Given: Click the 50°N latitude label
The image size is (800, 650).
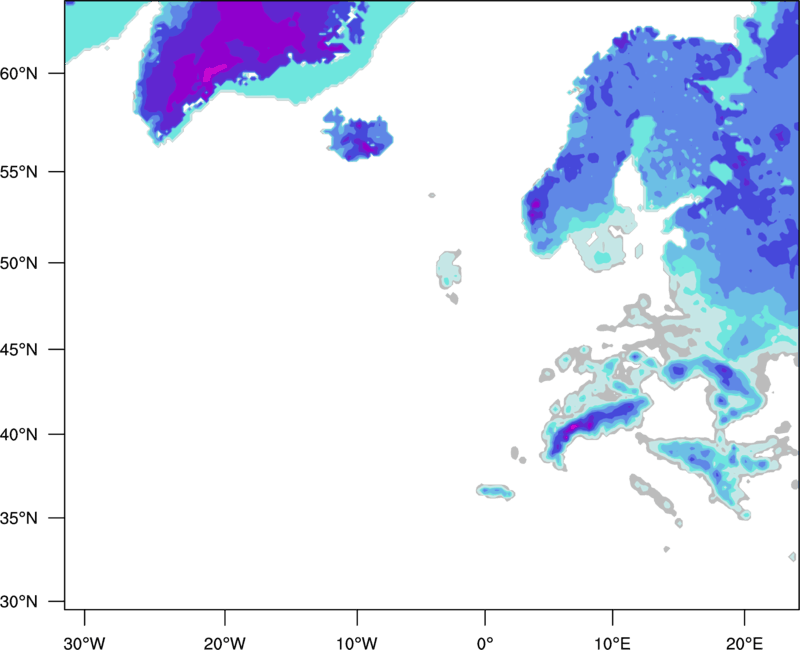Looking at the screenshot, I should [19, 263].
